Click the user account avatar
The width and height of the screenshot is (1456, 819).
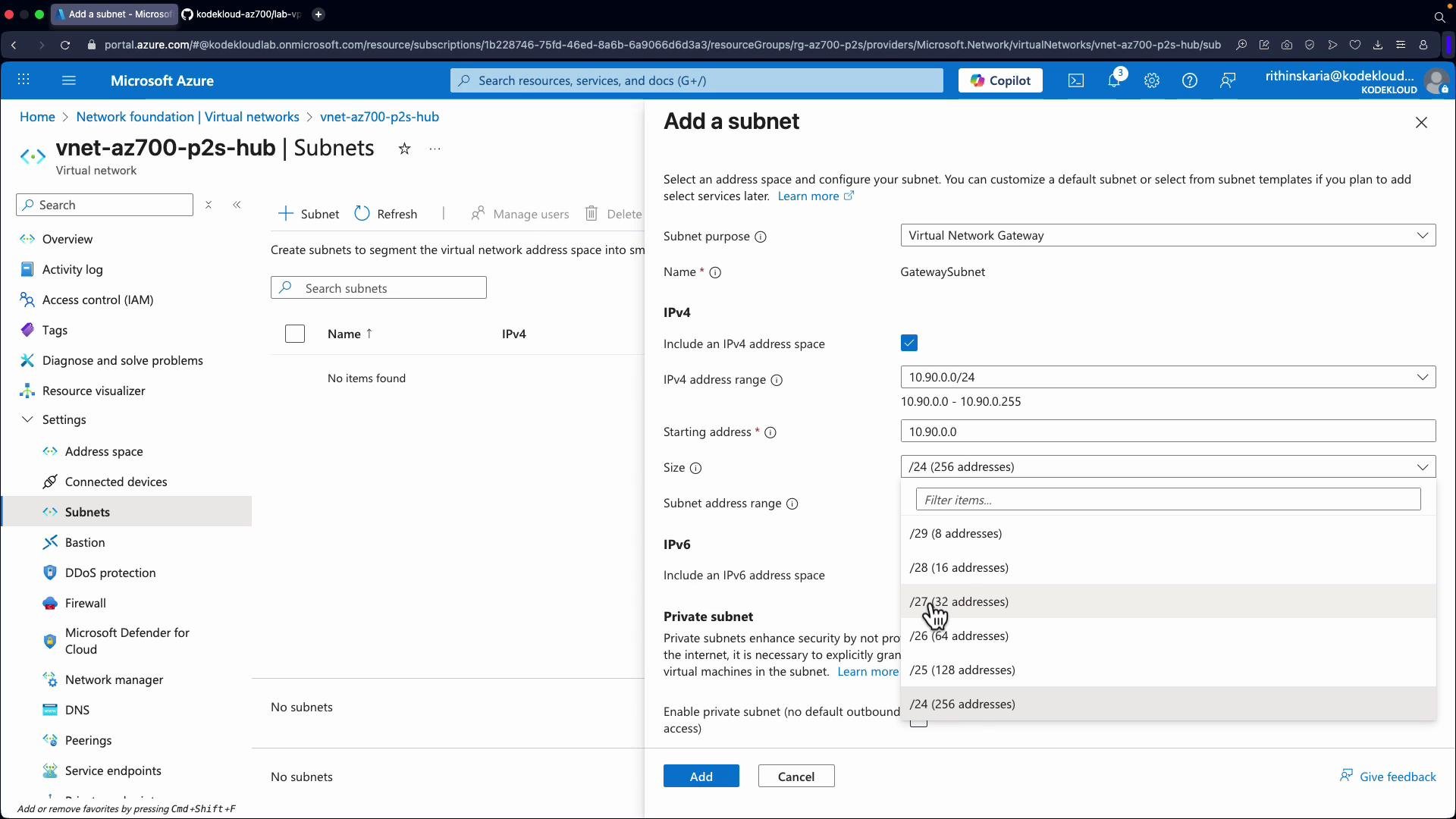[x=1436, y=81]
